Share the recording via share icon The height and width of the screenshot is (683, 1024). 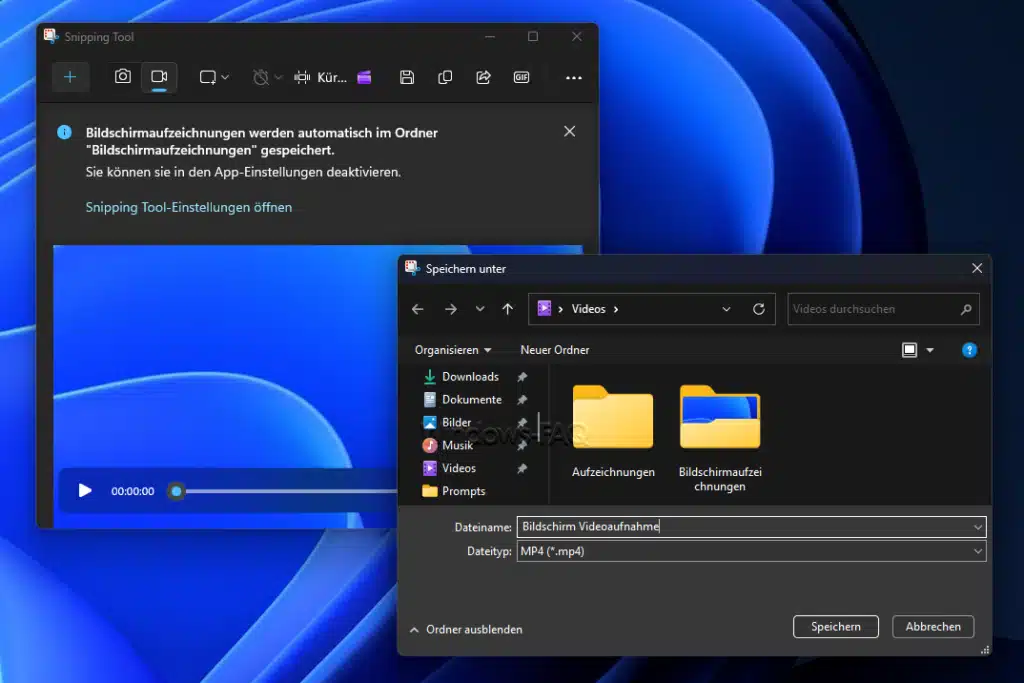[x=483, y=77]
